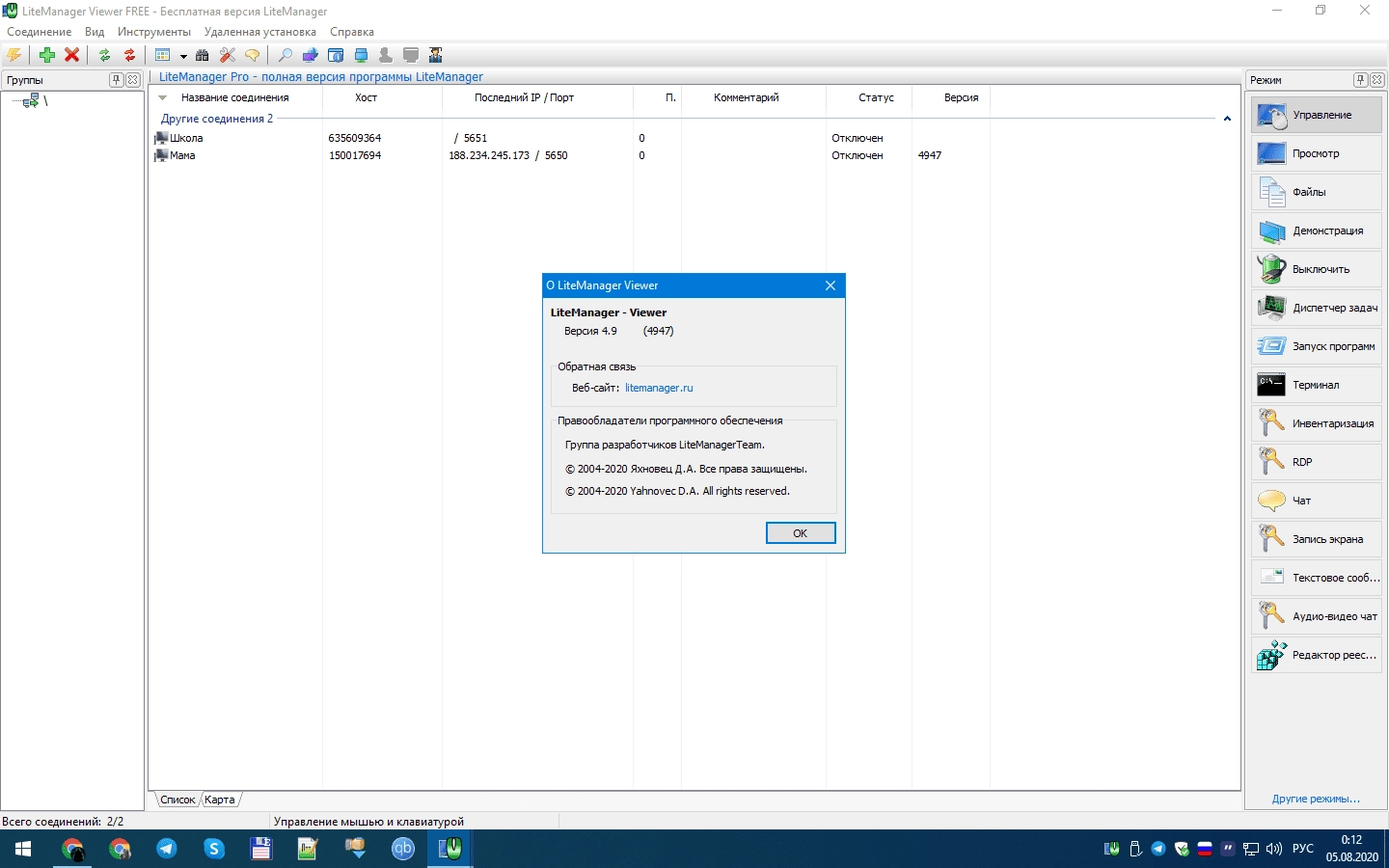
Task: Open the Вид menu
Action: [95, 32]
